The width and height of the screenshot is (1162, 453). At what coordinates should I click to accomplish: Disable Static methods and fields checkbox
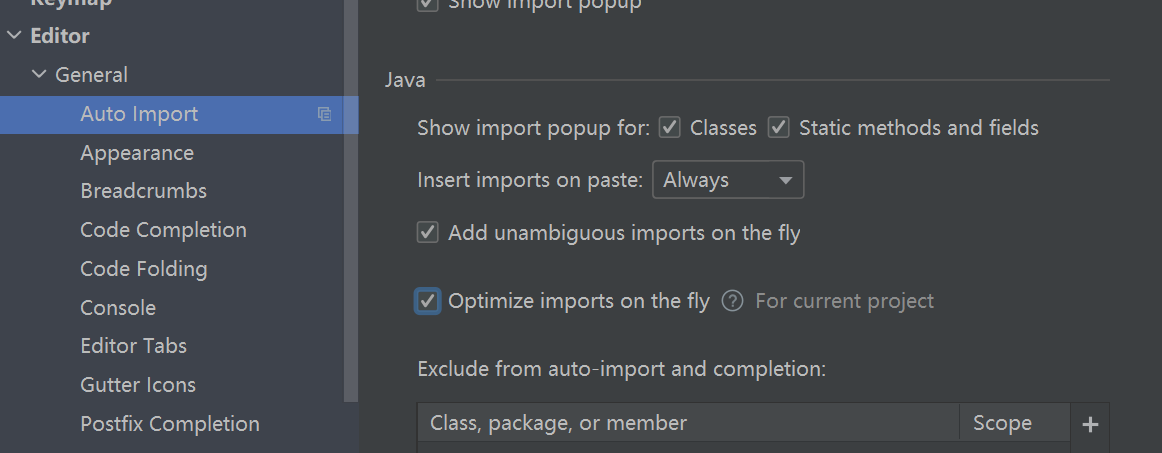(x=779, y=128)
